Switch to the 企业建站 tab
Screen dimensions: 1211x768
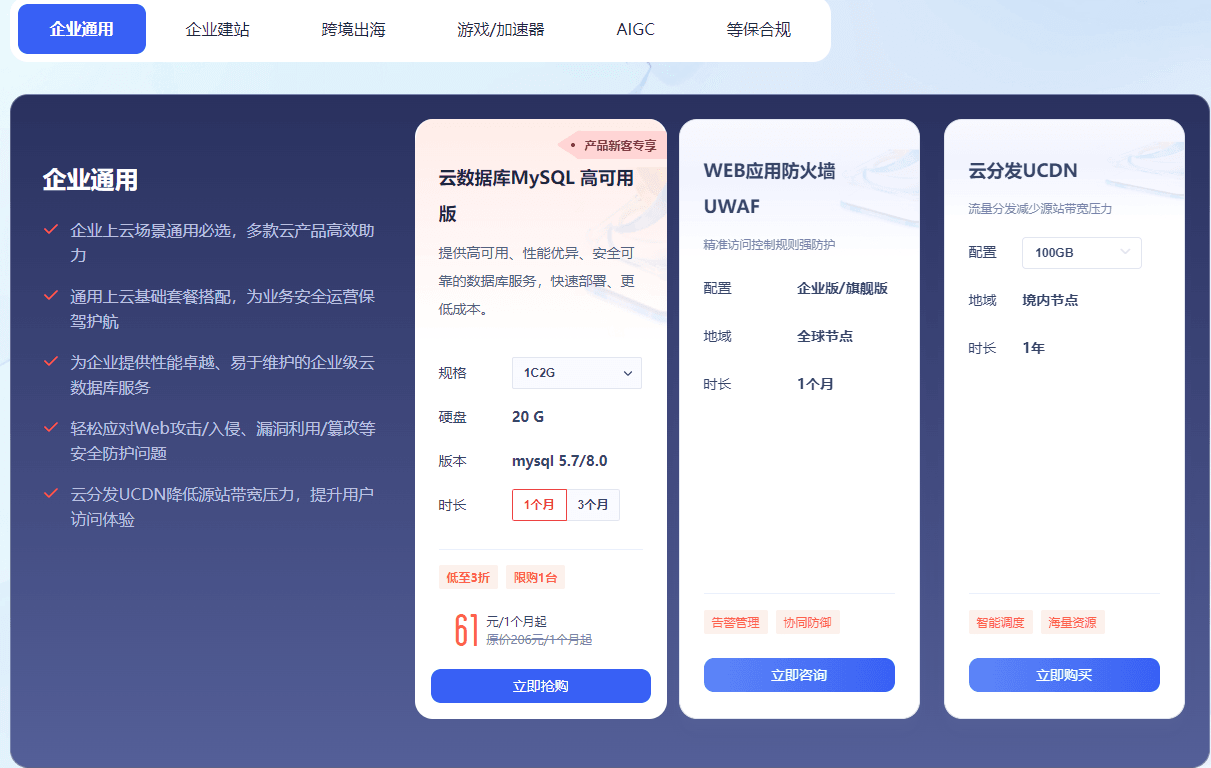coord(217,29)
